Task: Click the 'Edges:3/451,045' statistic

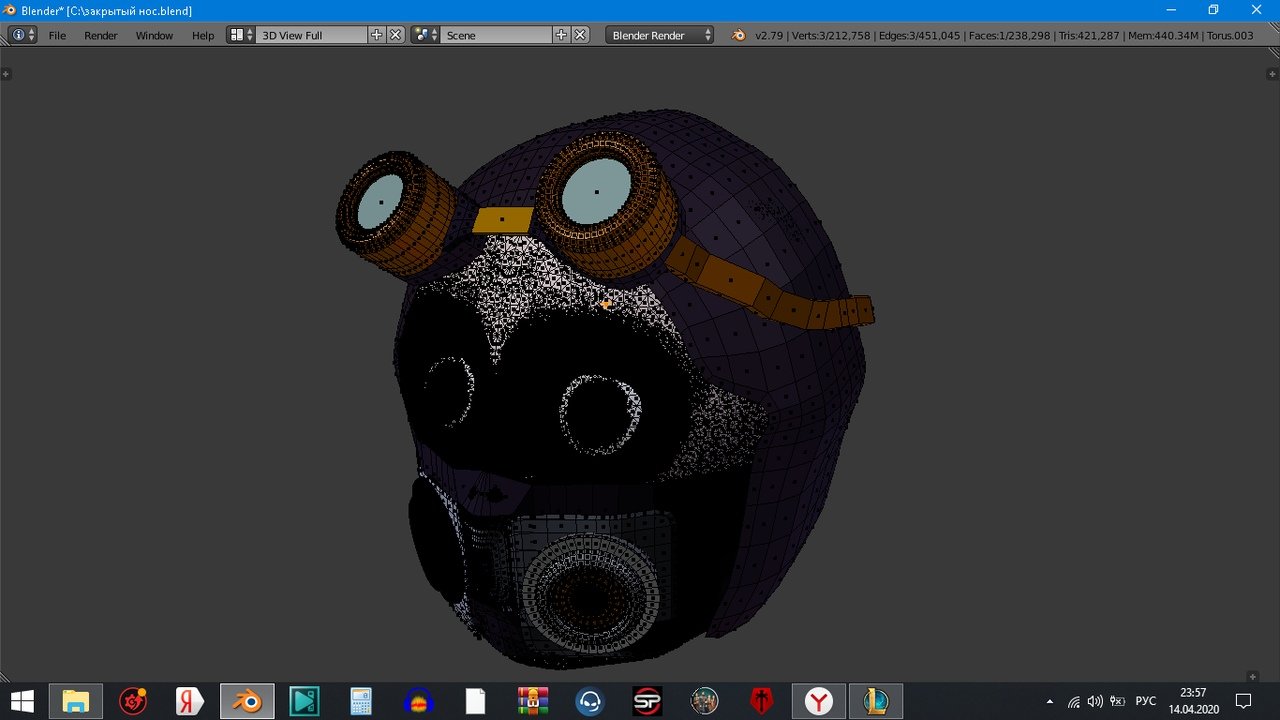Action: pos(918,35)
